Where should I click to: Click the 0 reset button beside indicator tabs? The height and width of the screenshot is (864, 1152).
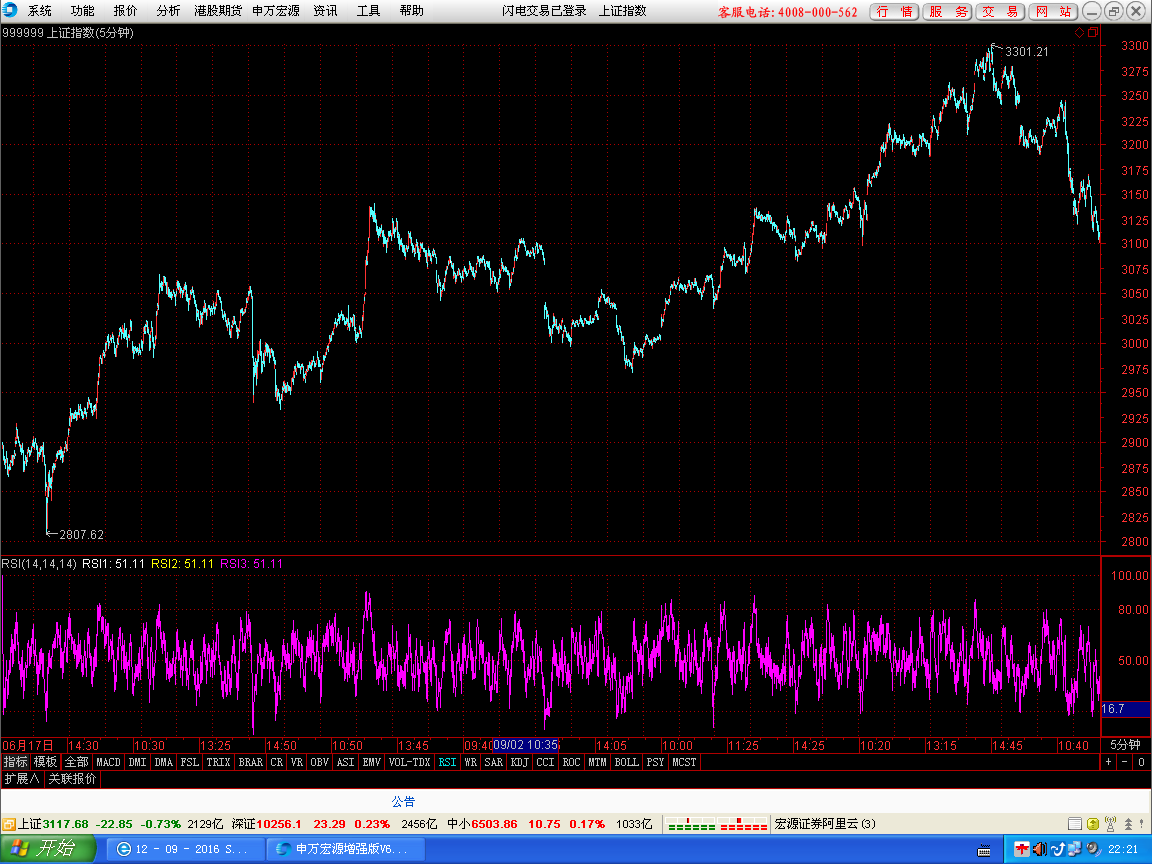click(x=1141, y=762)
